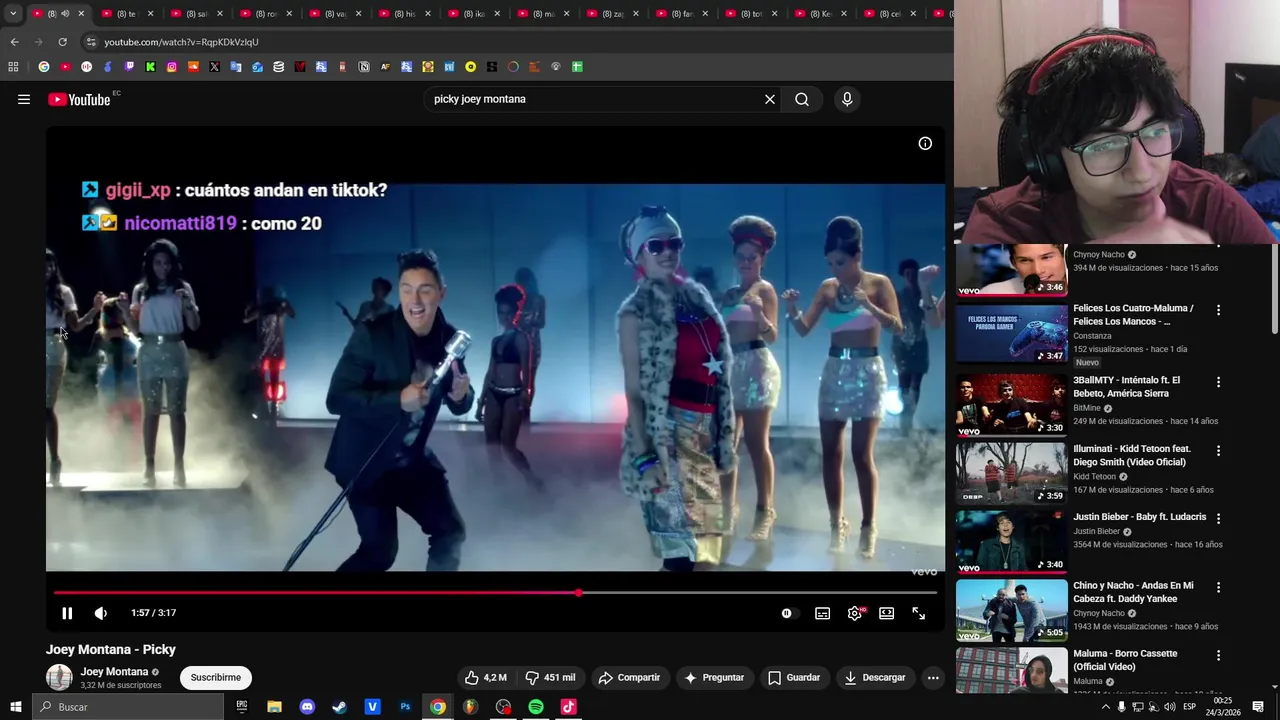
Task: Switch to the '(8) sal' tab
Action: 195,14
